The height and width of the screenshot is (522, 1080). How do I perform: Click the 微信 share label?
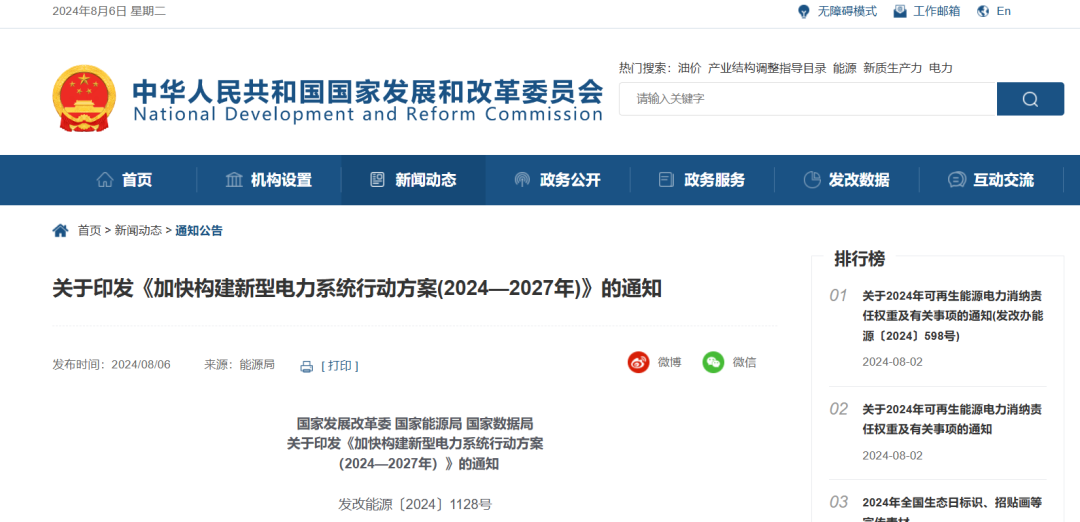coord(745,362)
